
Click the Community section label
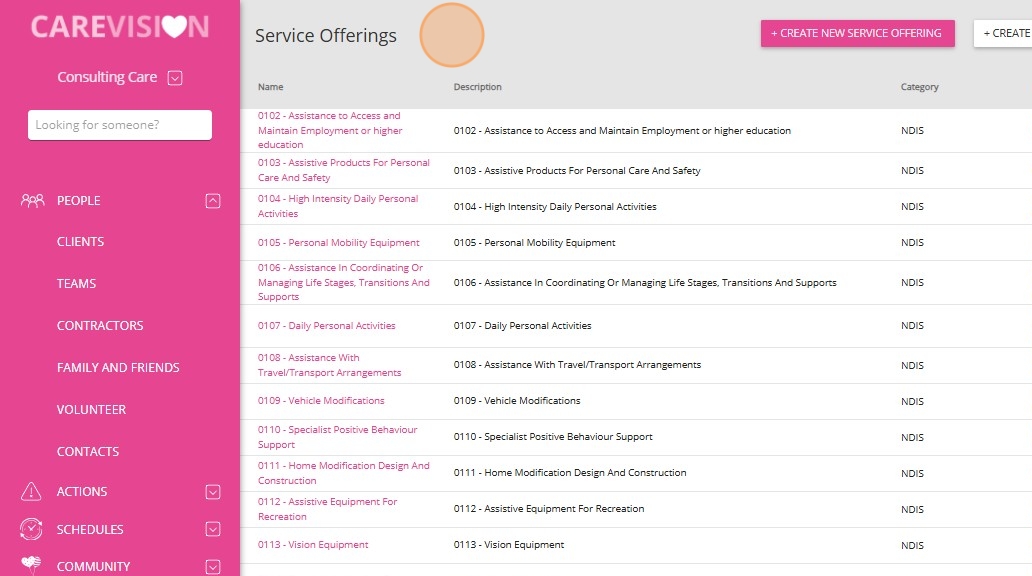click(93, 567)
